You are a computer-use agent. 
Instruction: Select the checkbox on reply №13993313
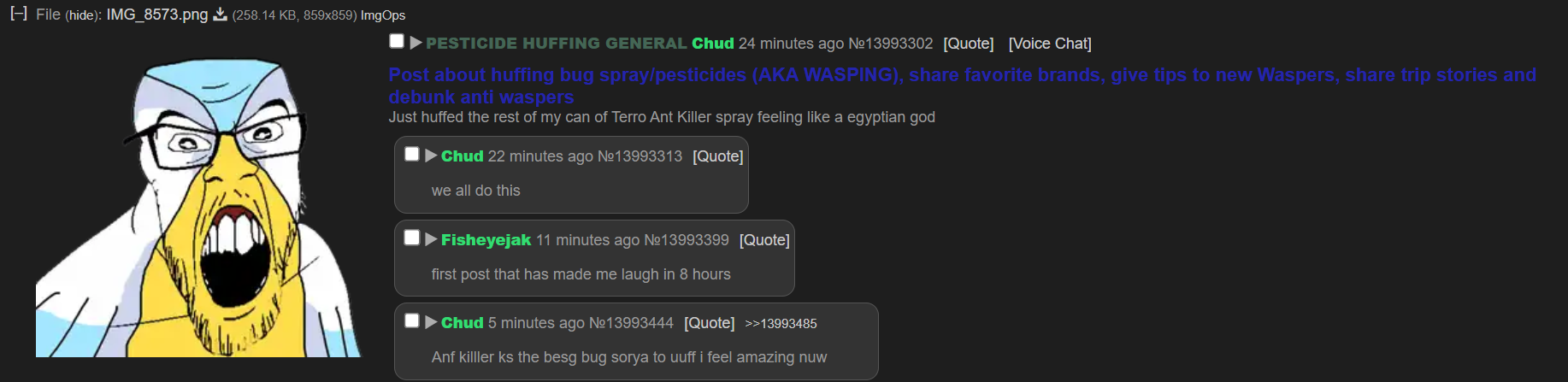coord(412,154)
